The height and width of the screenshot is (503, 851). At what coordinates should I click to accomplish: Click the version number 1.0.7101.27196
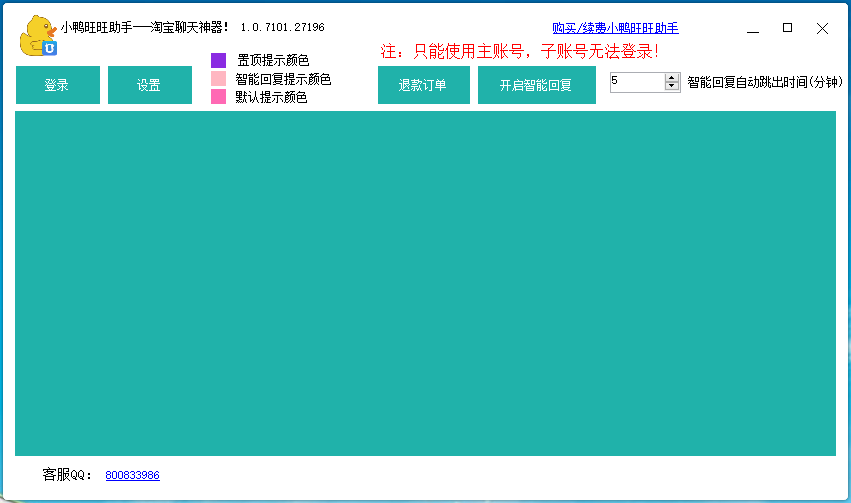point(283,27)
